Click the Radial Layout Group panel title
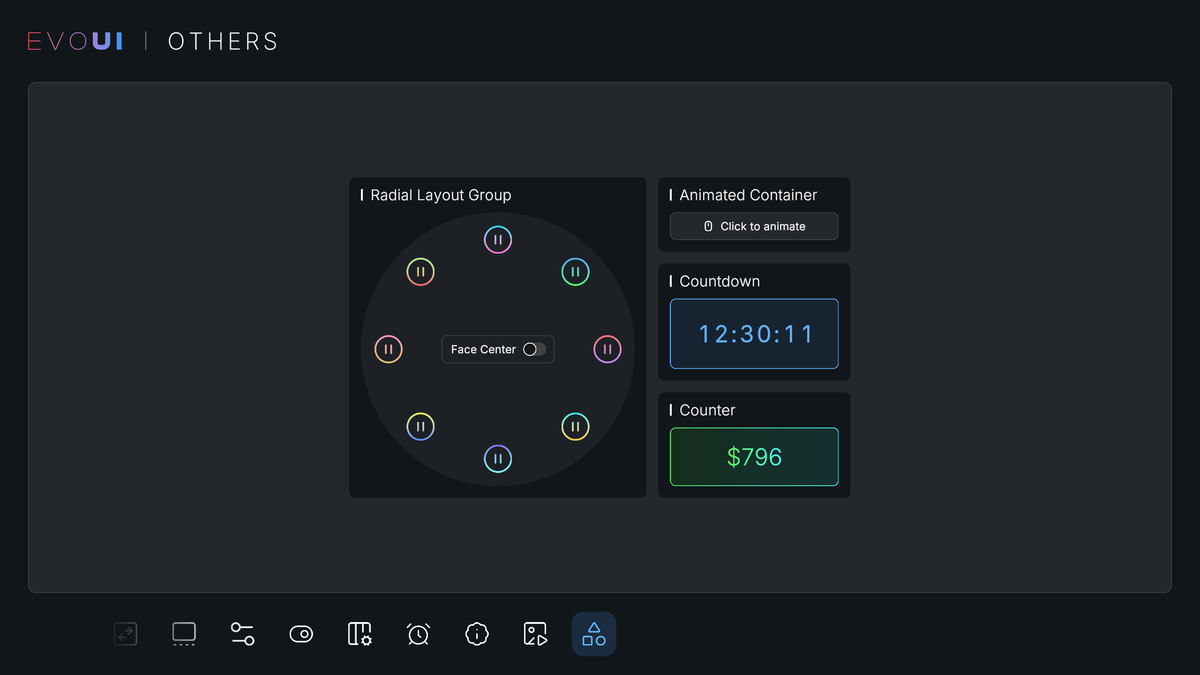Screen dimensions: 1200x675 tap(439, 195)
